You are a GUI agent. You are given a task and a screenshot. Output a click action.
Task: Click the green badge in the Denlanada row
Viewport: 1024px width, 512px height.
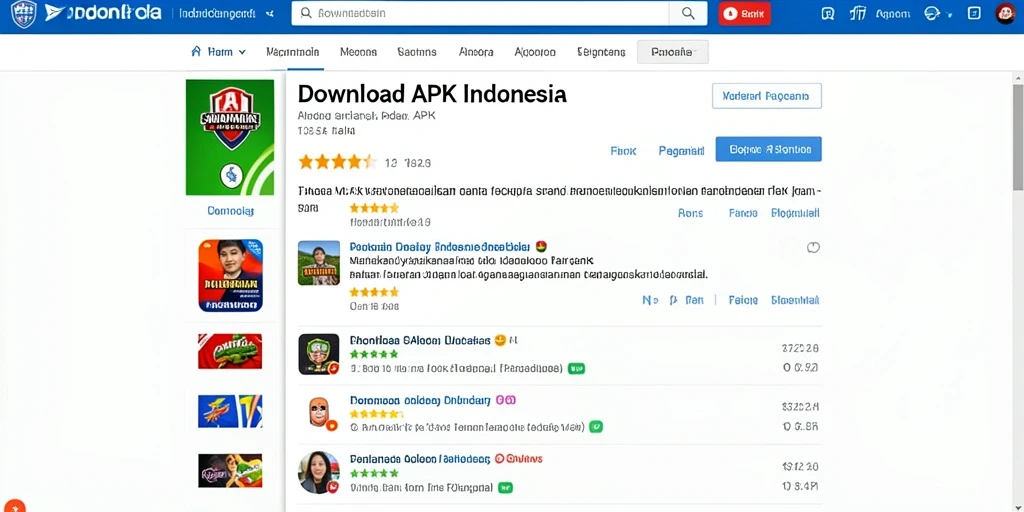point(505,487)
